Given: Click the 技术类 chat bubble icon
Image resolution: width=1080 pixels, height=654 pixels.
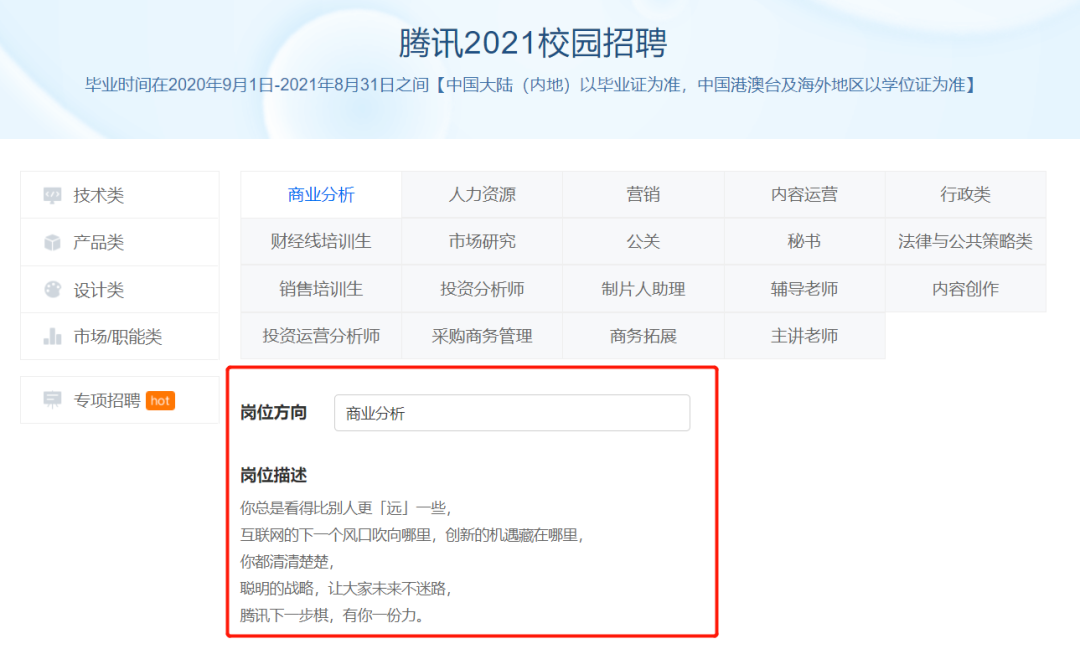Looking at the screenshot, I should pos(52,196).
